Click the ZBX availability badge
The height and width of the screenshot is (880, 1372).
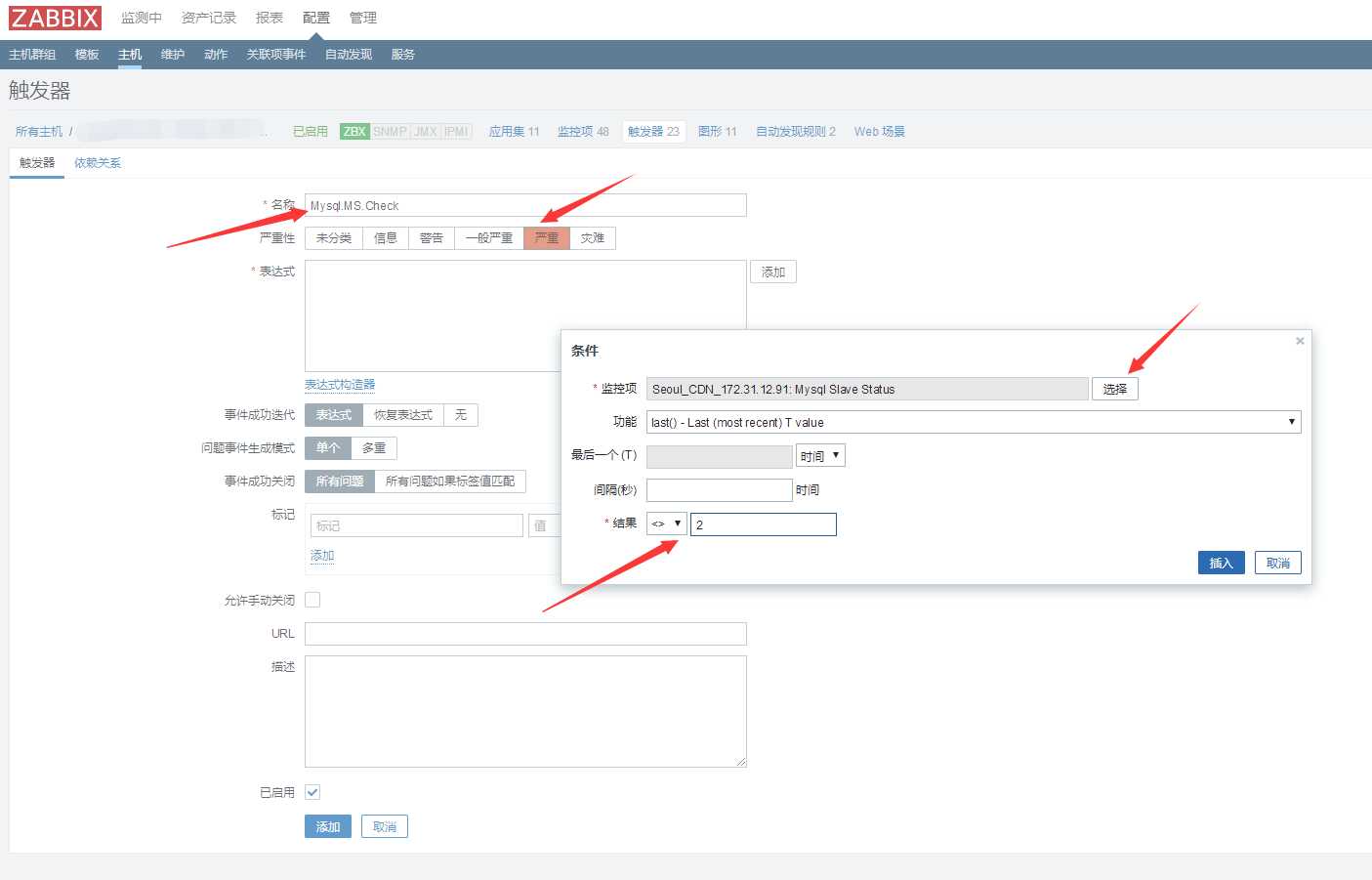354,132
